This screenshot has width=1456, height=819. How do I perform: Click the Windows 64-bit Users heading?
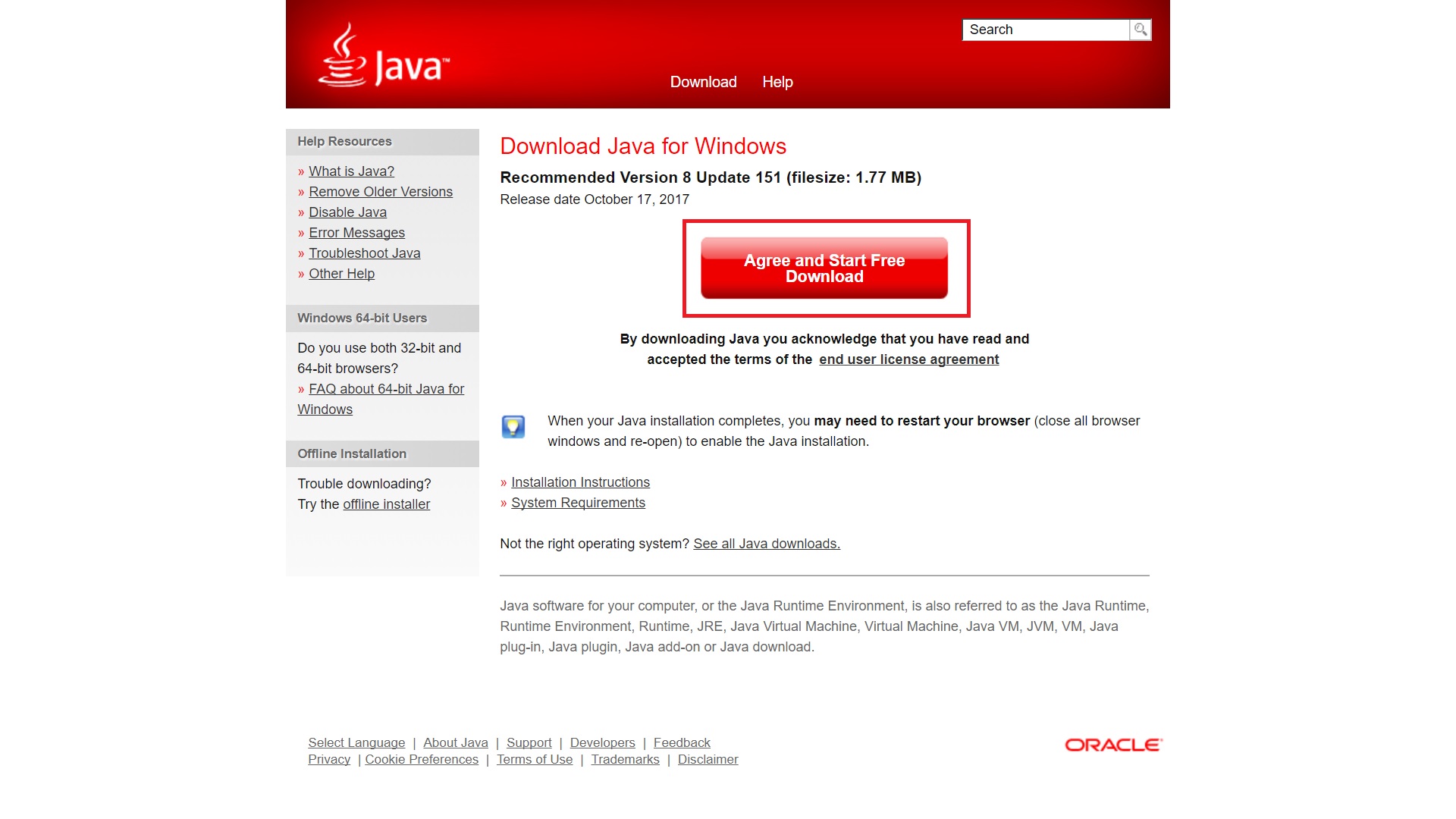[x=362, y=318]
